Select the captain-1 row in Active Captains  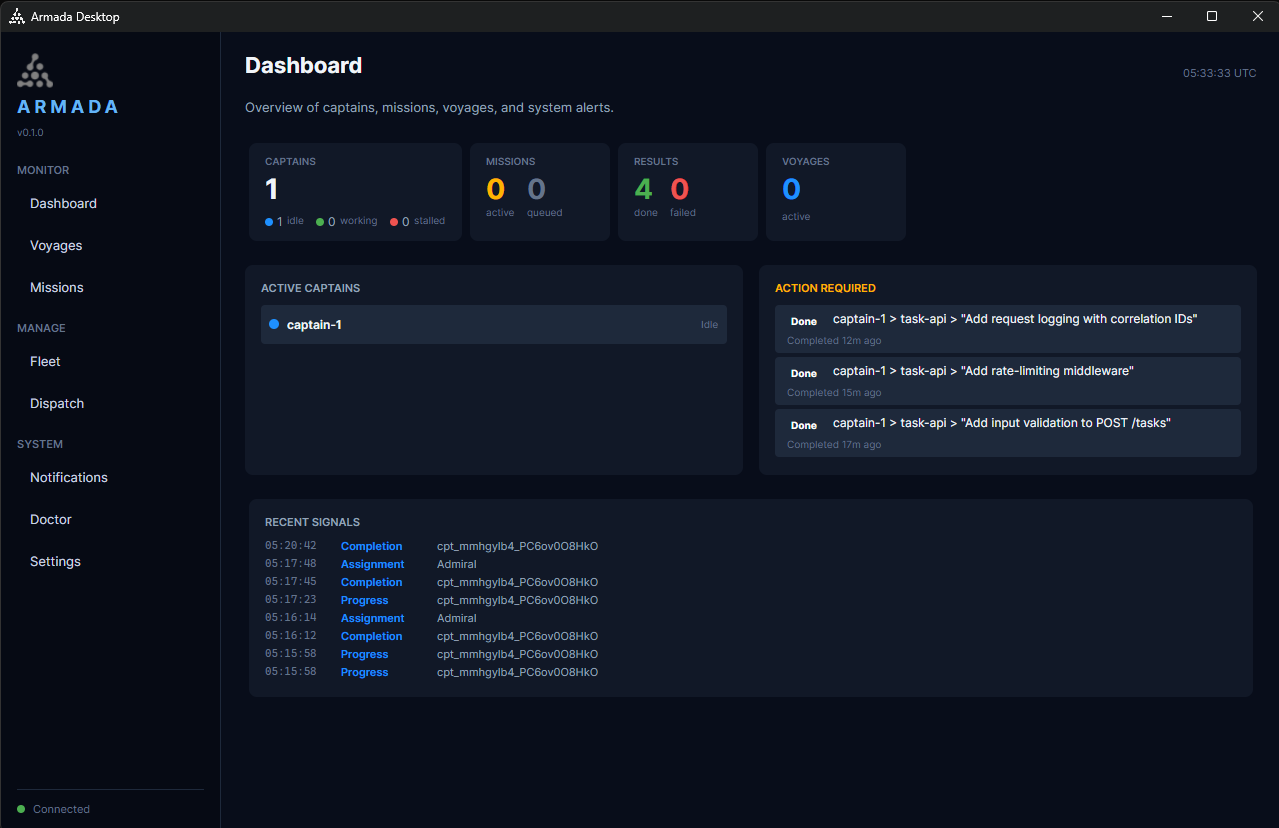pos(493,324)
